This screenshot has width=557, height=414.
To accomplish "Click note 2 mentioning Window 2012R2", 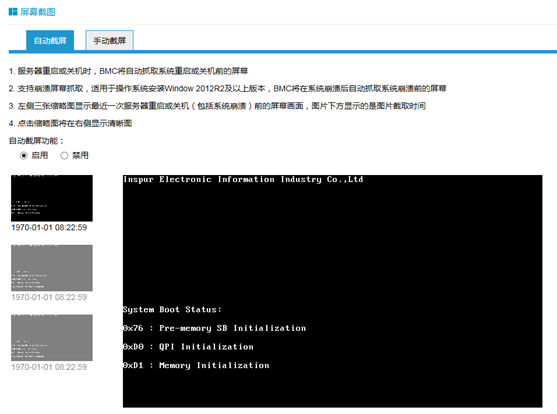I will click(227, 88).
